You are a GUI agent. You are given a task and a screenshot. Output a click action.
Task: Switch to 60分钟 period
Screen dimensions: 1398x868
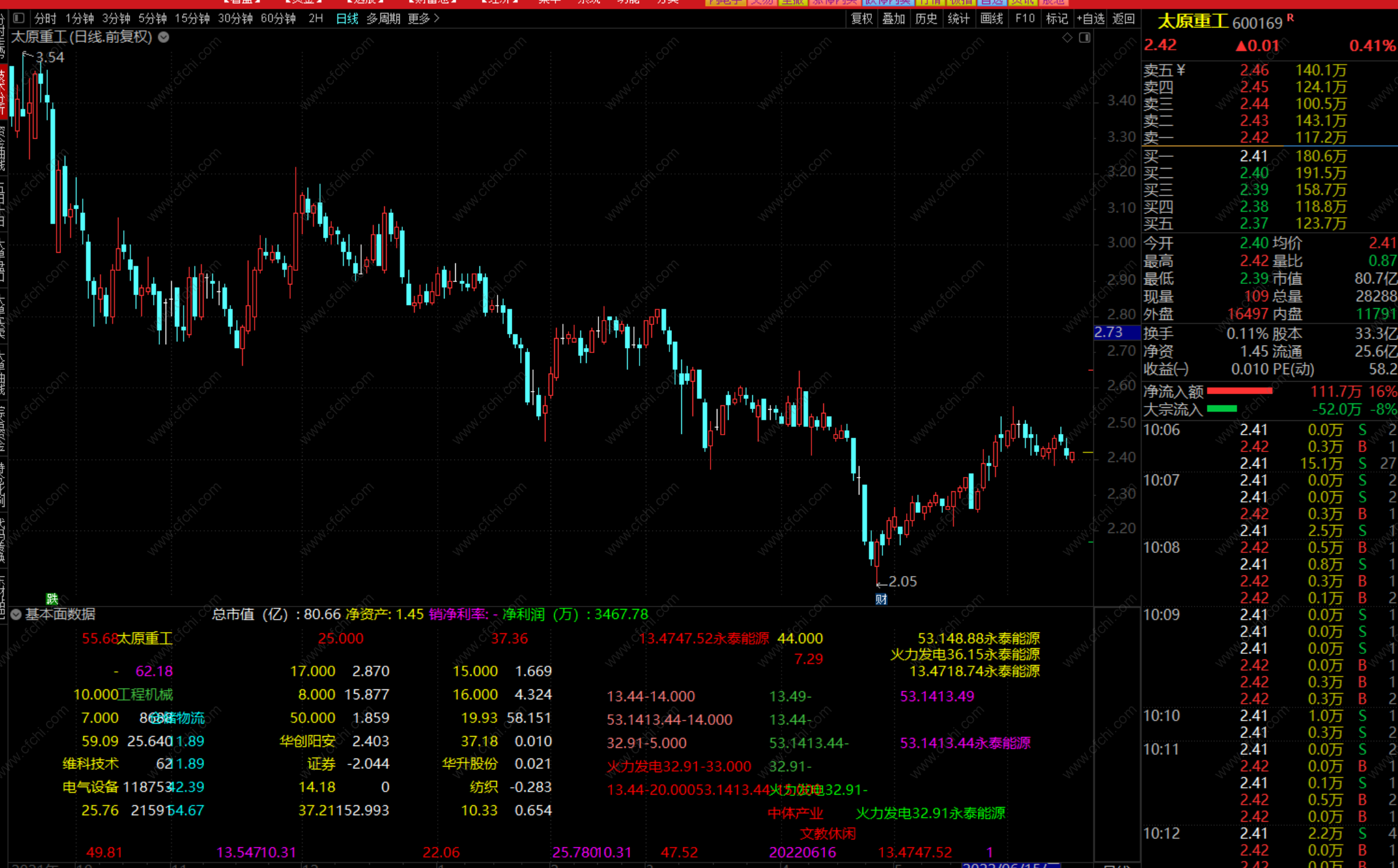point(278,19)
